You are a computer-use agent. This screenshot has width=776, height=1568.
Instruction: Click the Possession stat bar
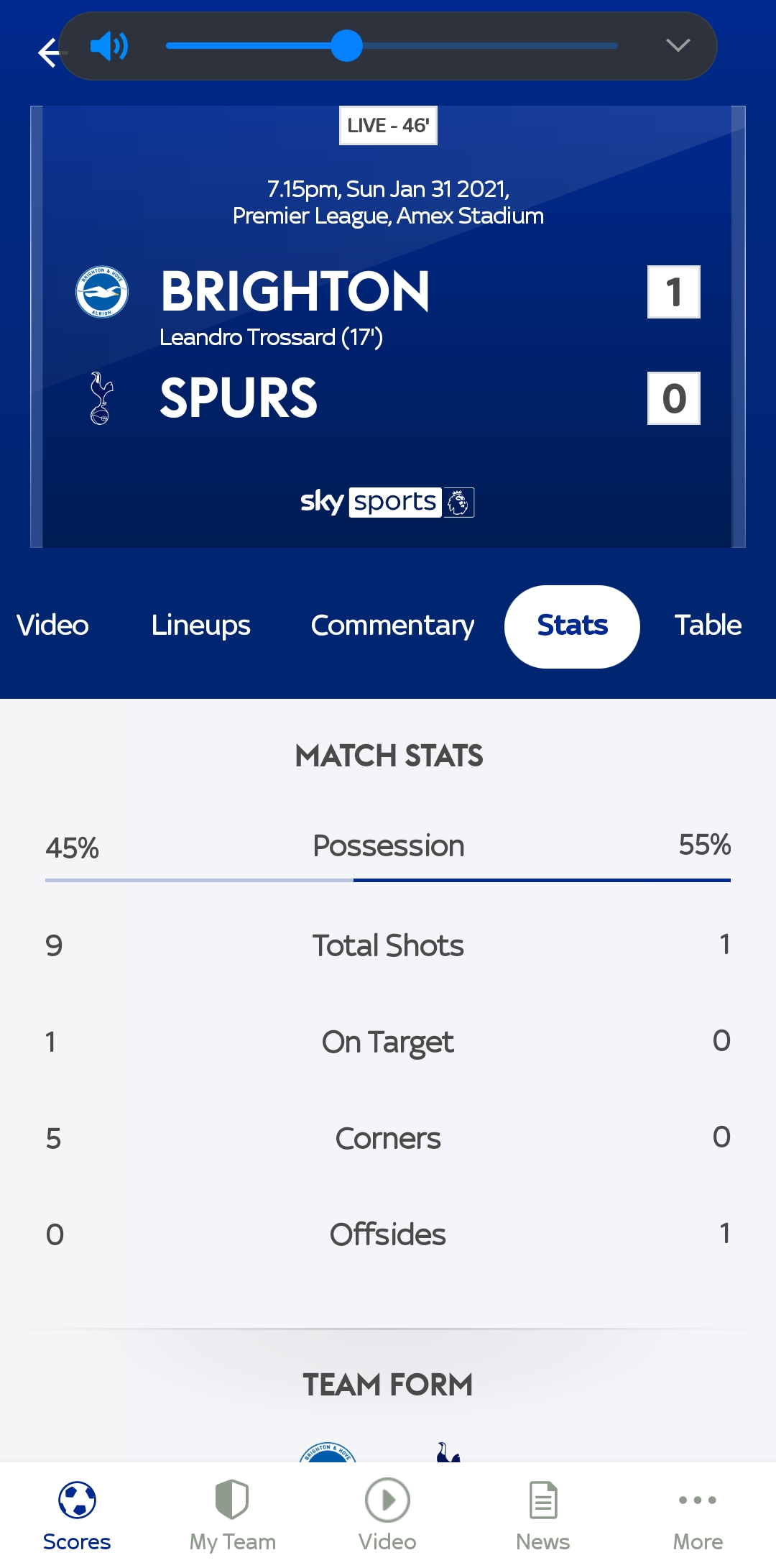click(388, 880)
